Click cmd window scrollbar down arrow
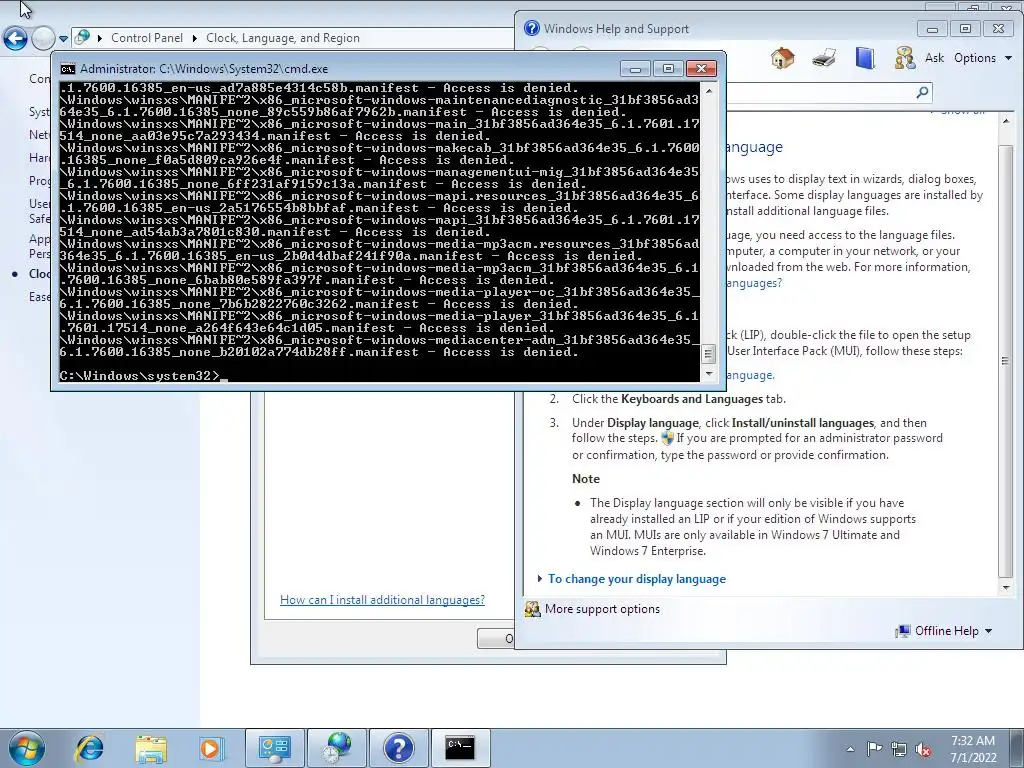The height and width of the screenshot is (768, 1024). tap(709, 374)
